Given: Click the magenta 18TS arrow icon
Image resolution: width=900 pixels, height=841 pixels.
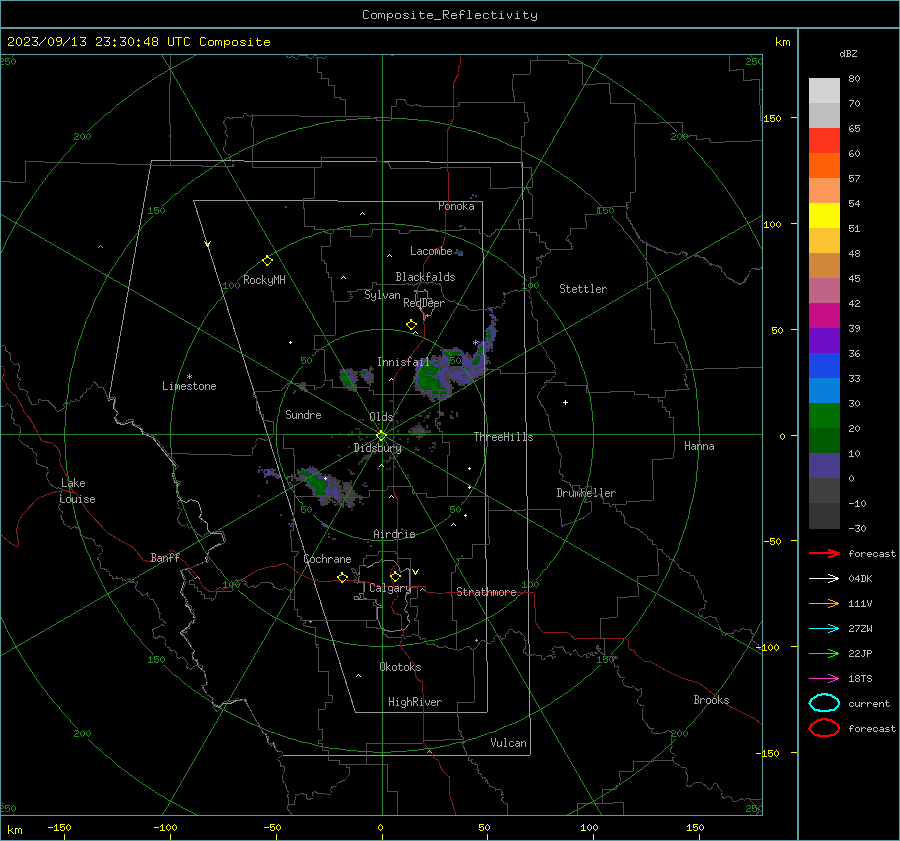Looking at the screenshot, I should (824, 679).
